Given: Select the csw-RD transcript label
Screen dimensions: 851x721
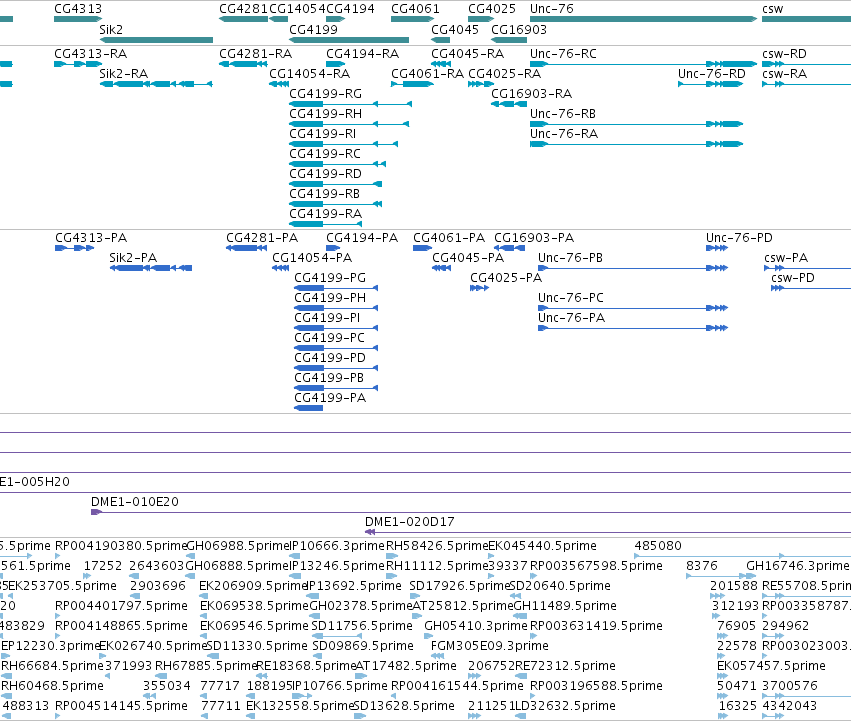Looking at the screenshot, I should (x=784, y=53).
